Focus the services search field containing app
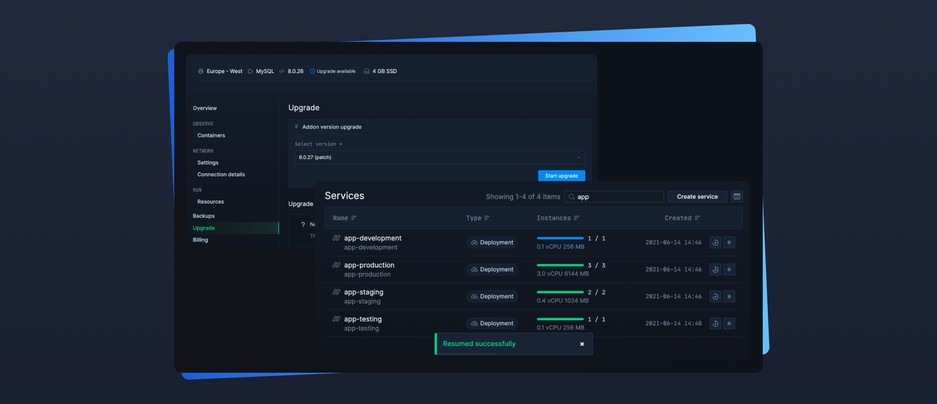 pos(614,197)
